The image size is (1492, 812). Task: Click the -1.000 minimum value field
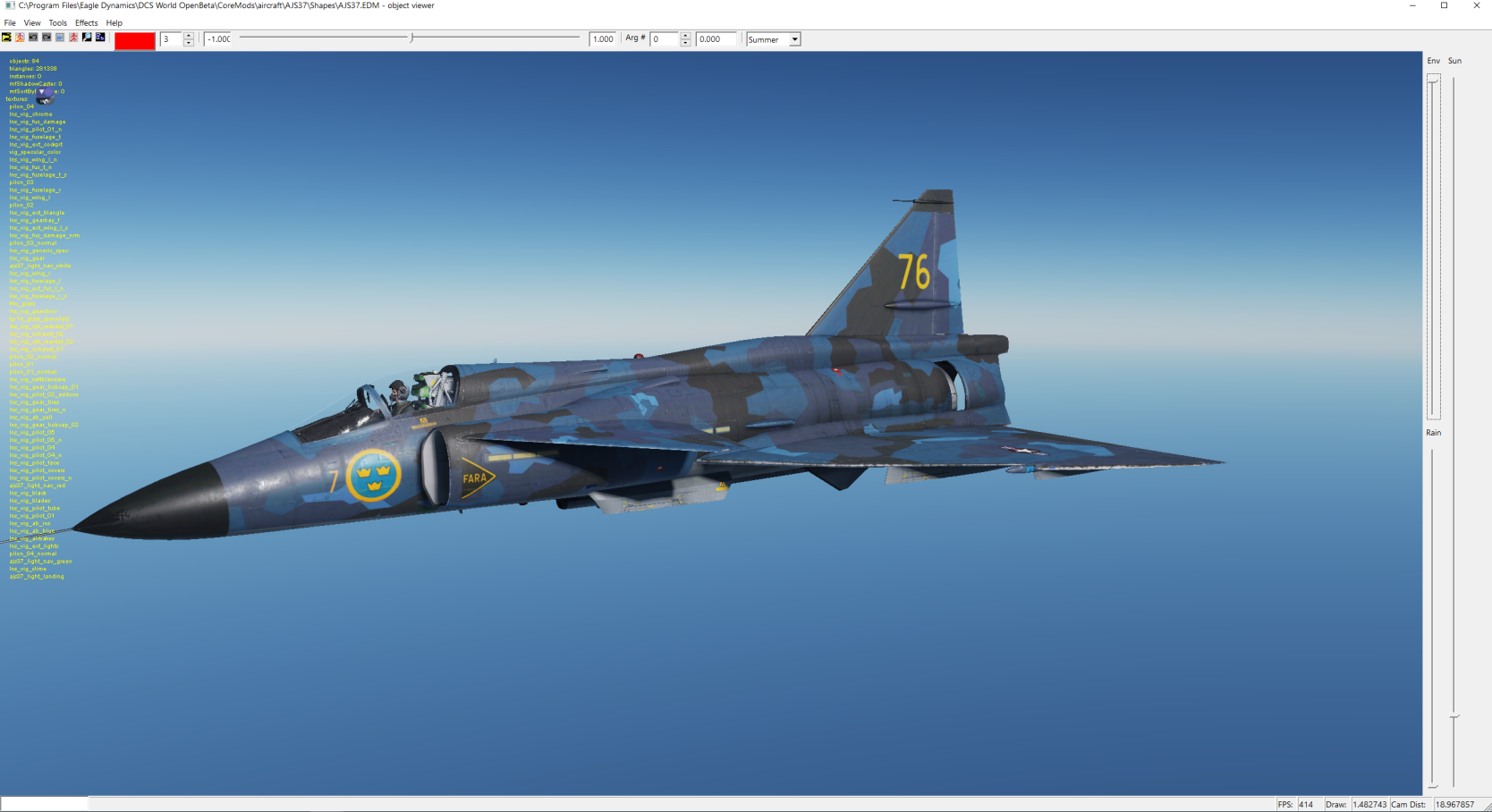pyautogui.click(x=218, y=39)
